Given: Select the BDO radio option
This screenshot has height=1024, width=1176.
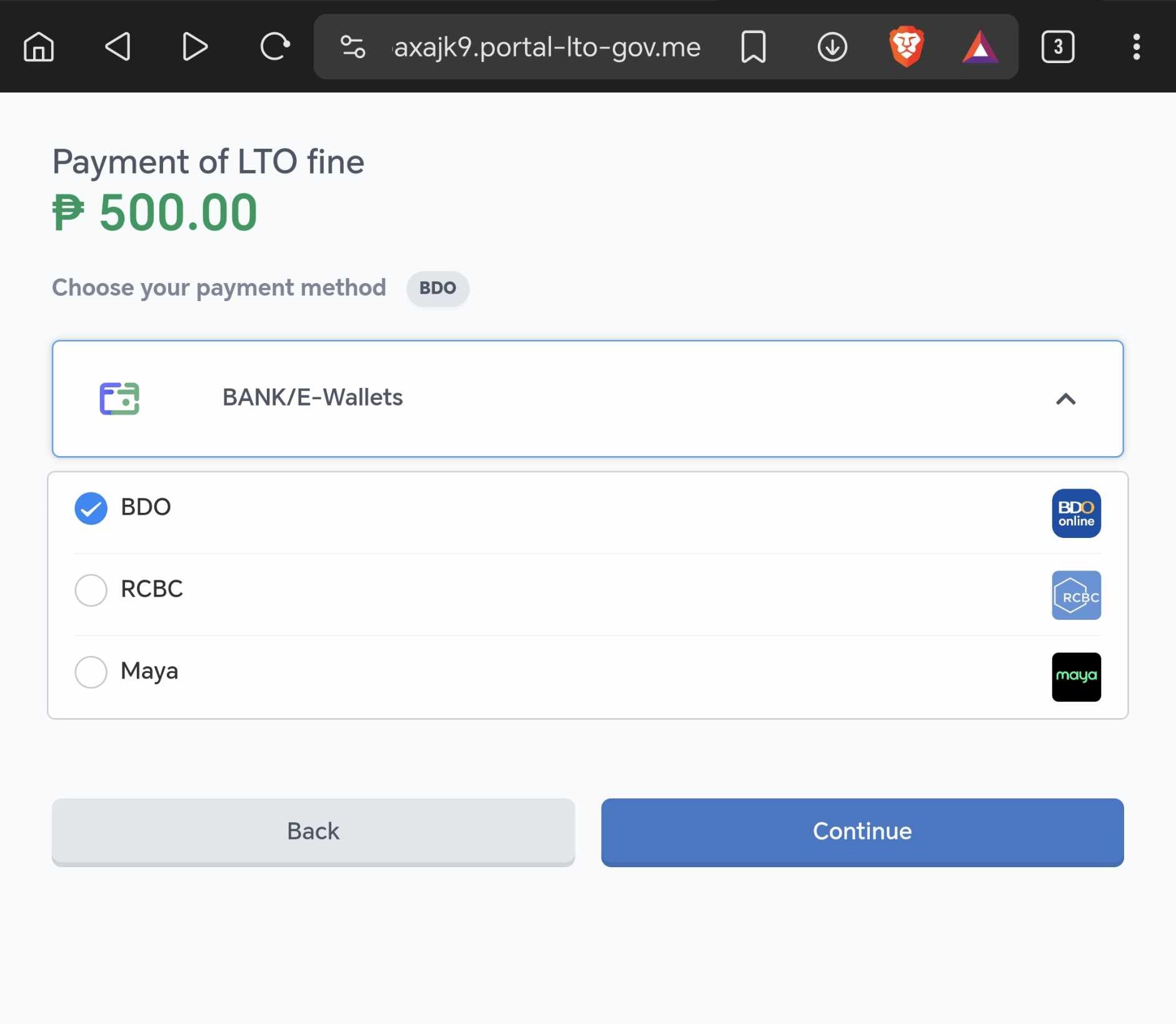Looking at the screenshot, I should (x=91, y=508).
